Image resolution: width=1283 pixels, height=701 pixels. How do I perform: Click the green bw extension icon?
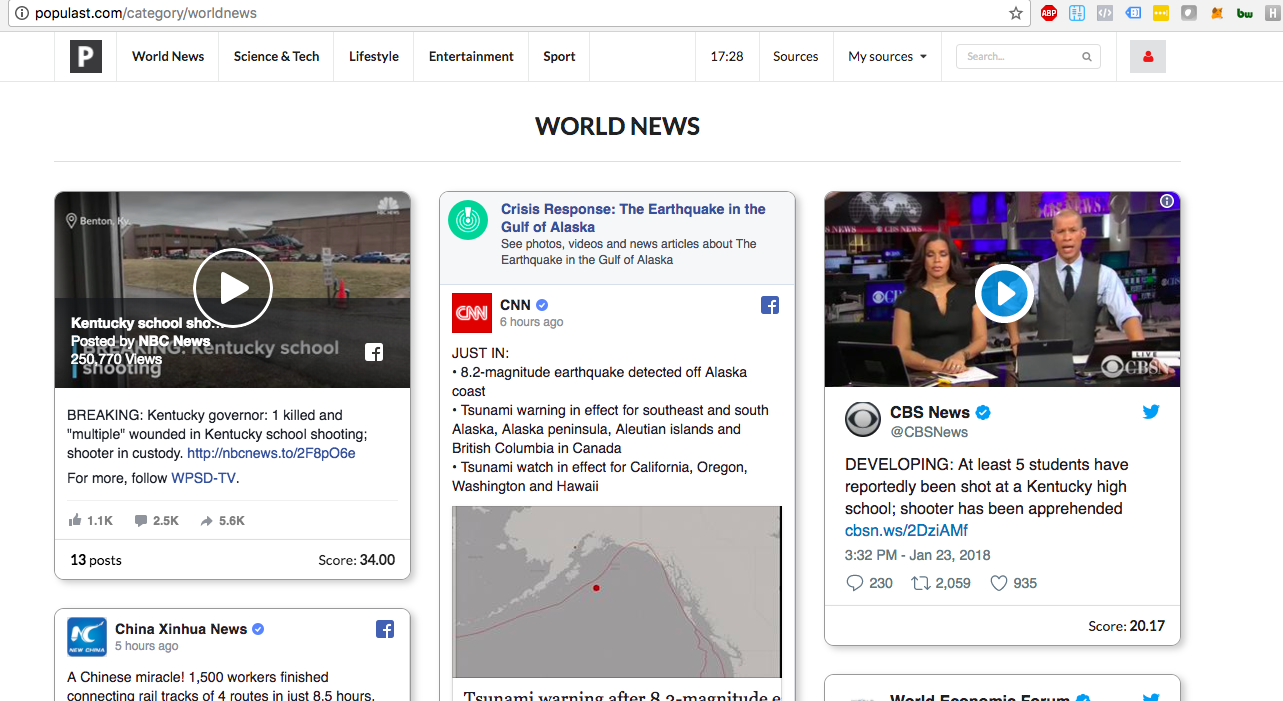pyautogui.click(x=1245, y=13)
